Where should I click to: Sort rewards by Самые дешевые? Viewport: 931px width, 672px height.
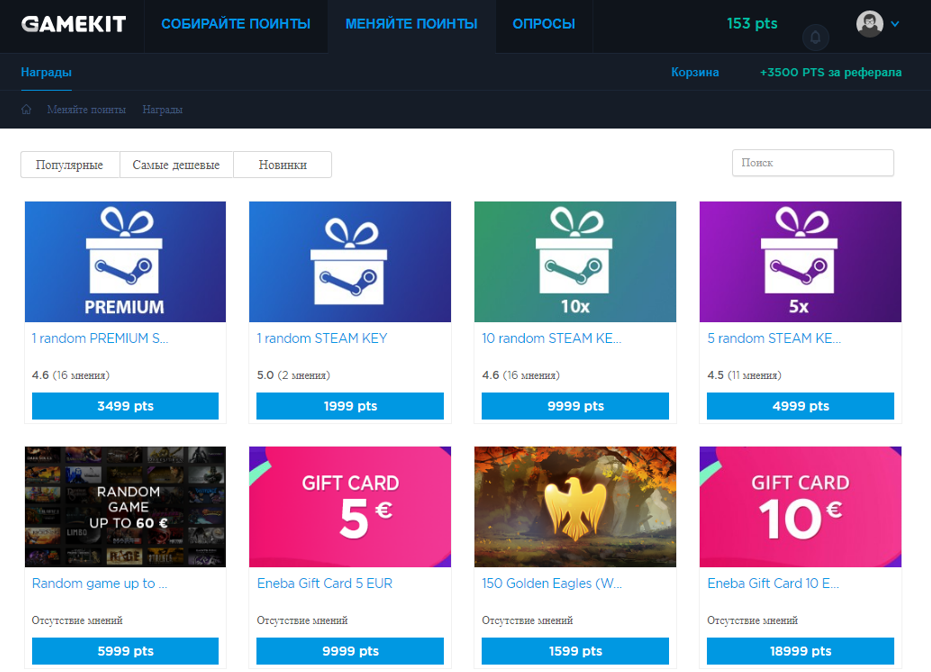point(176,164)
